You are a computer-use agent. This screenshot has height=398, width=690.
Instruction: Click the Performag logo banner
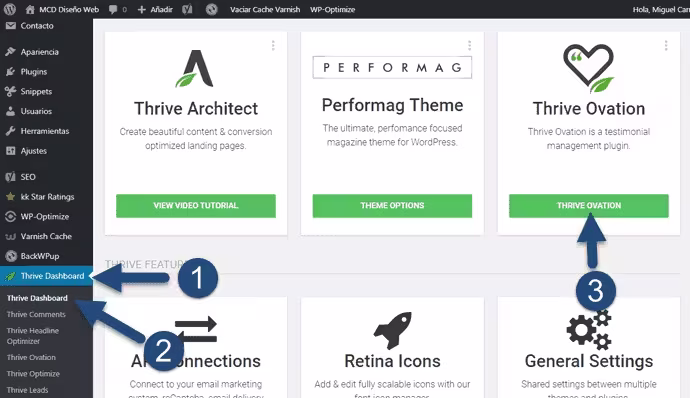(x=392, y=67)
